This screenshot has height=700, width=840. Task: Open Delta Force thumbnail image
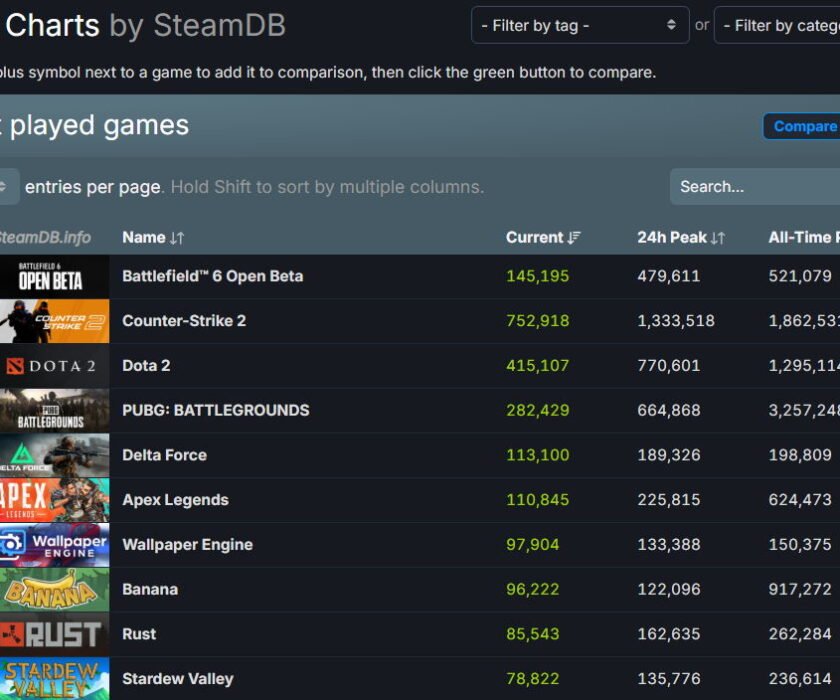pos(55,455)
